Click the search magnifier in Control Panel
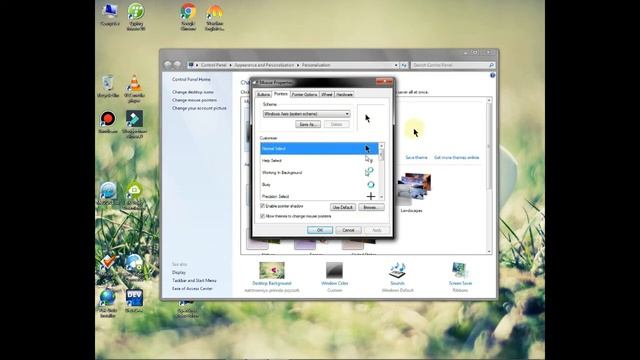 point(491,65)
